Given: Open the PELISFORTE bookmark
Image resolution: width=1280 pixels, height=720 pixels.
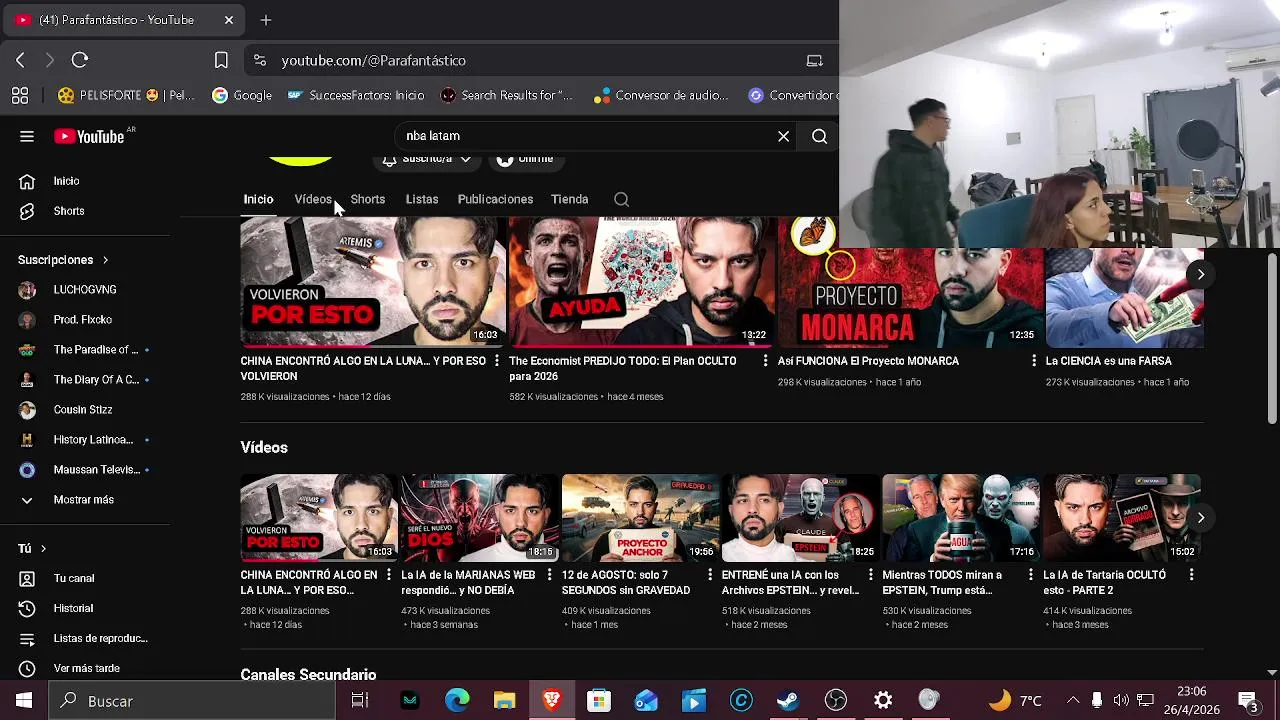Looking at the screenshot, I should (126, 96).
